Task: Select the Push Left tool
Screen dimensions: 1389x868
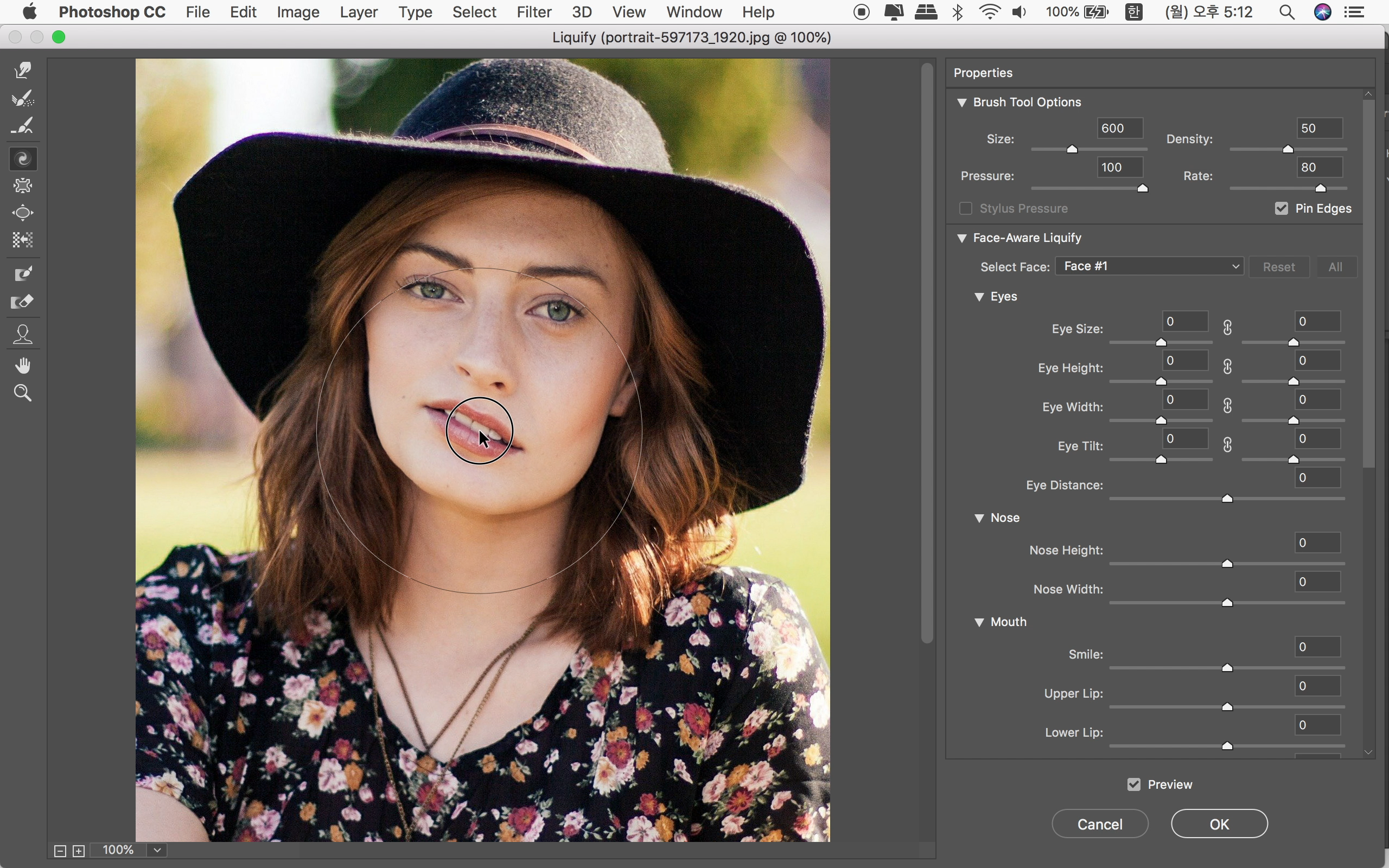Action: 23,240
